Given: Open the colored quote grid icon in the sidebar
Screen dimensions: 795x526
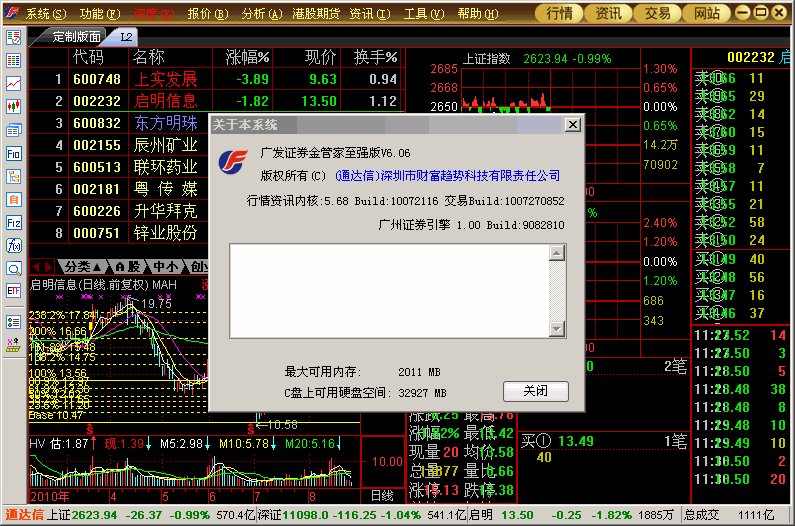Looking at the screenshot, I should tap(14, 60).
